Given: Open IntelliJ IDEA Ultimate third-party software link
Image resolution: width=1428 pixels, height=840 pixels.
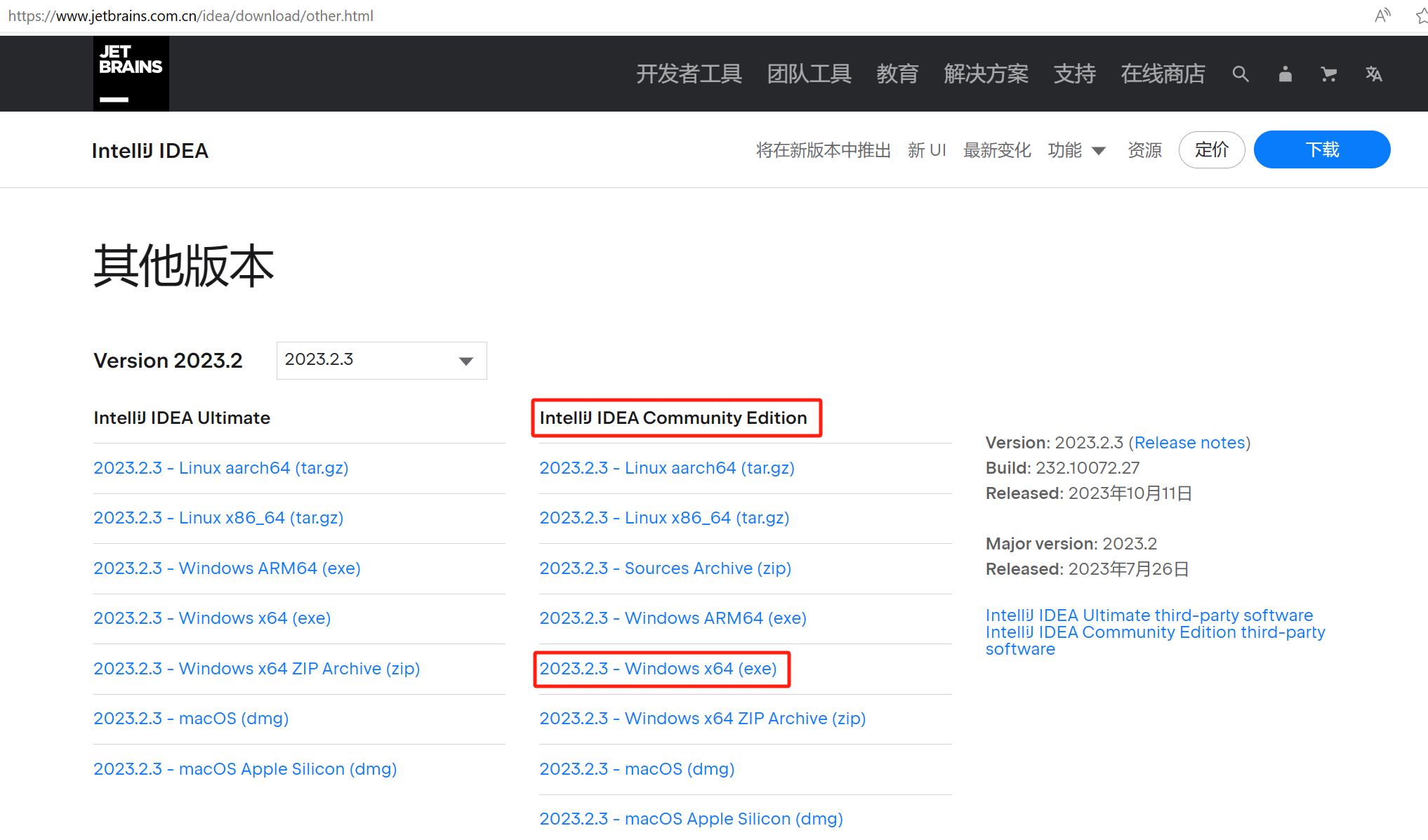Looking at the screenshot, I should (1149, 615).
